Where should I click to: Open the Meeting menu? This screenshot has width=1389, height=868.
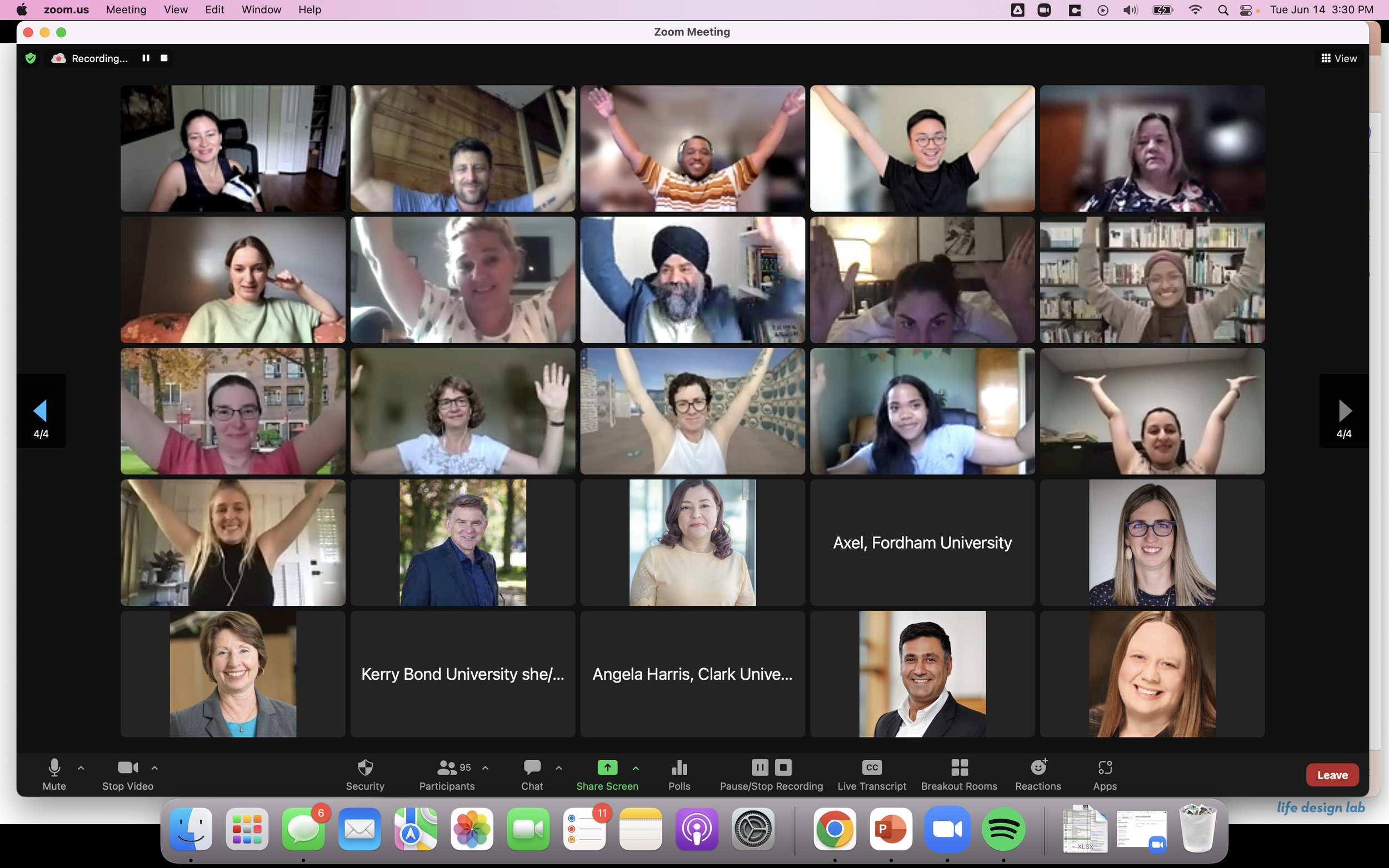[126, 9]
